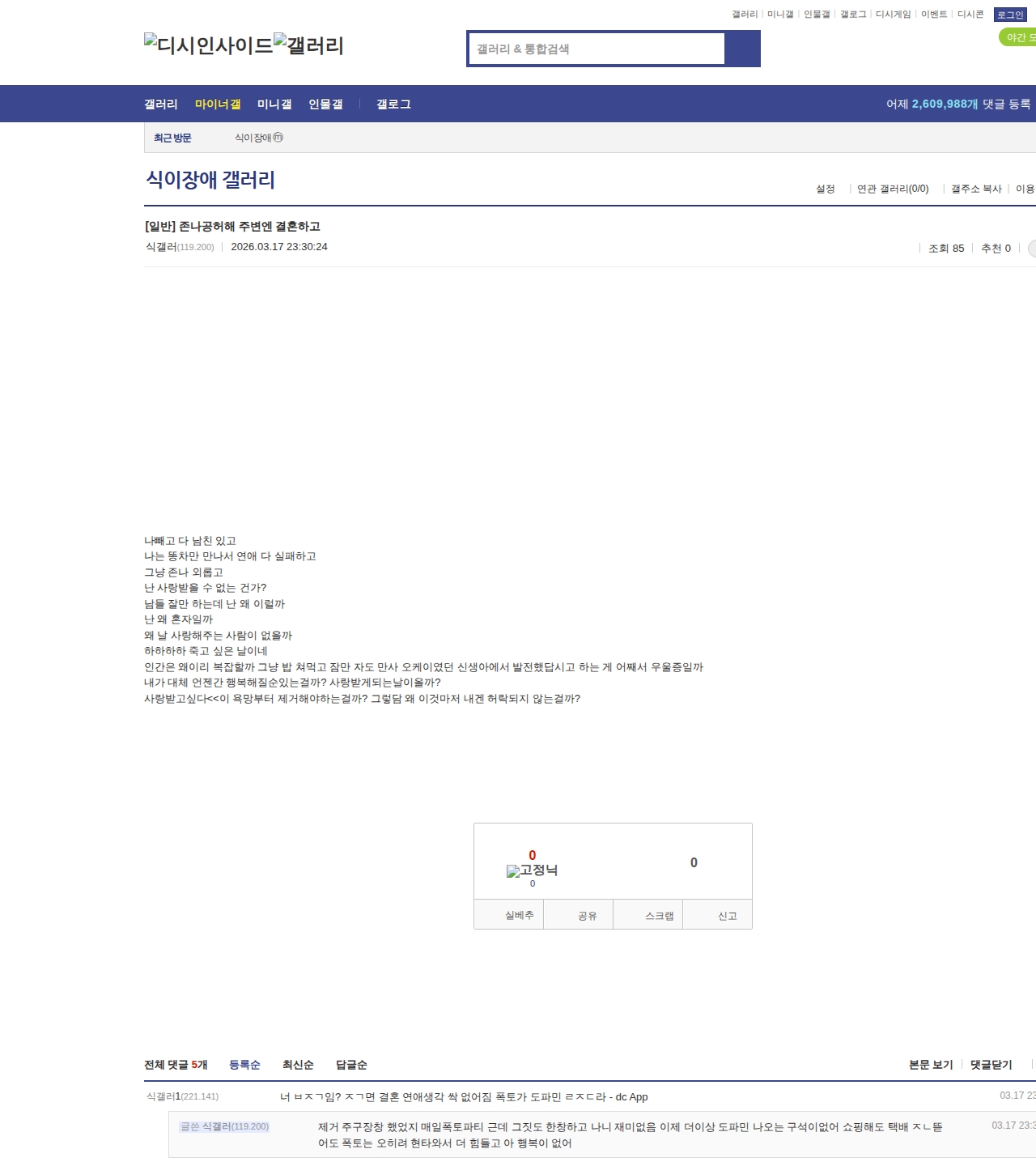Focus the 갤러리 & 통합검색 search field
Viewport: 1036px width, 1166px height.
point(597,49)
